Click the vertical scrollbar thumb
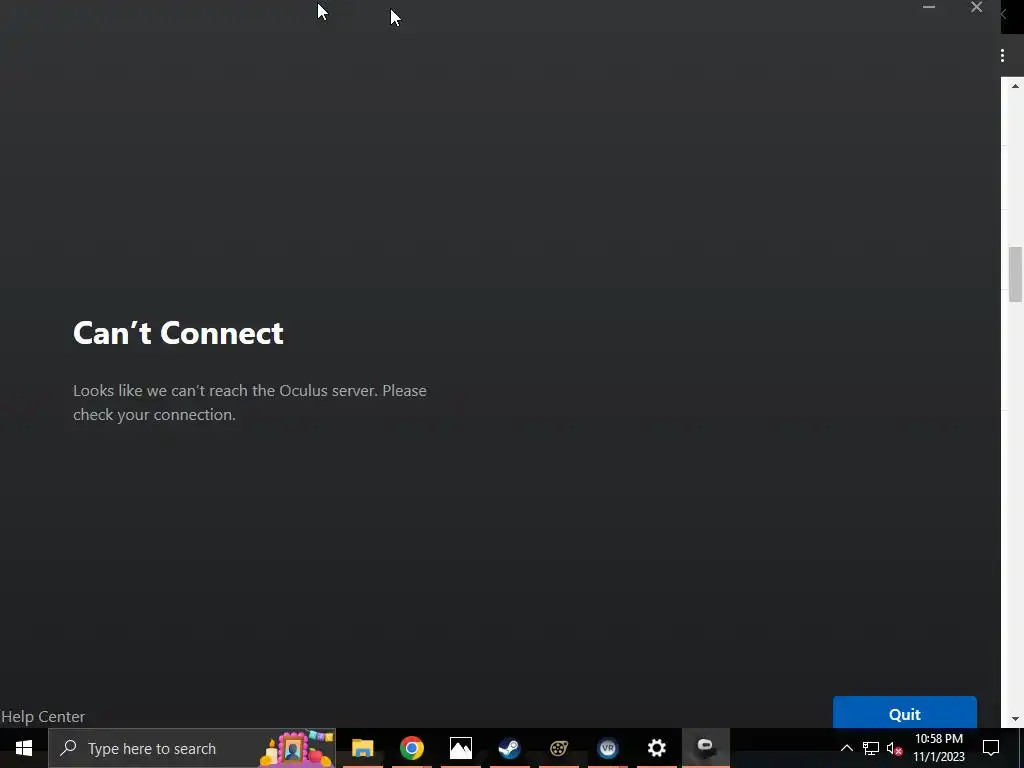The image size is (1024, 768). (1015, 274)
